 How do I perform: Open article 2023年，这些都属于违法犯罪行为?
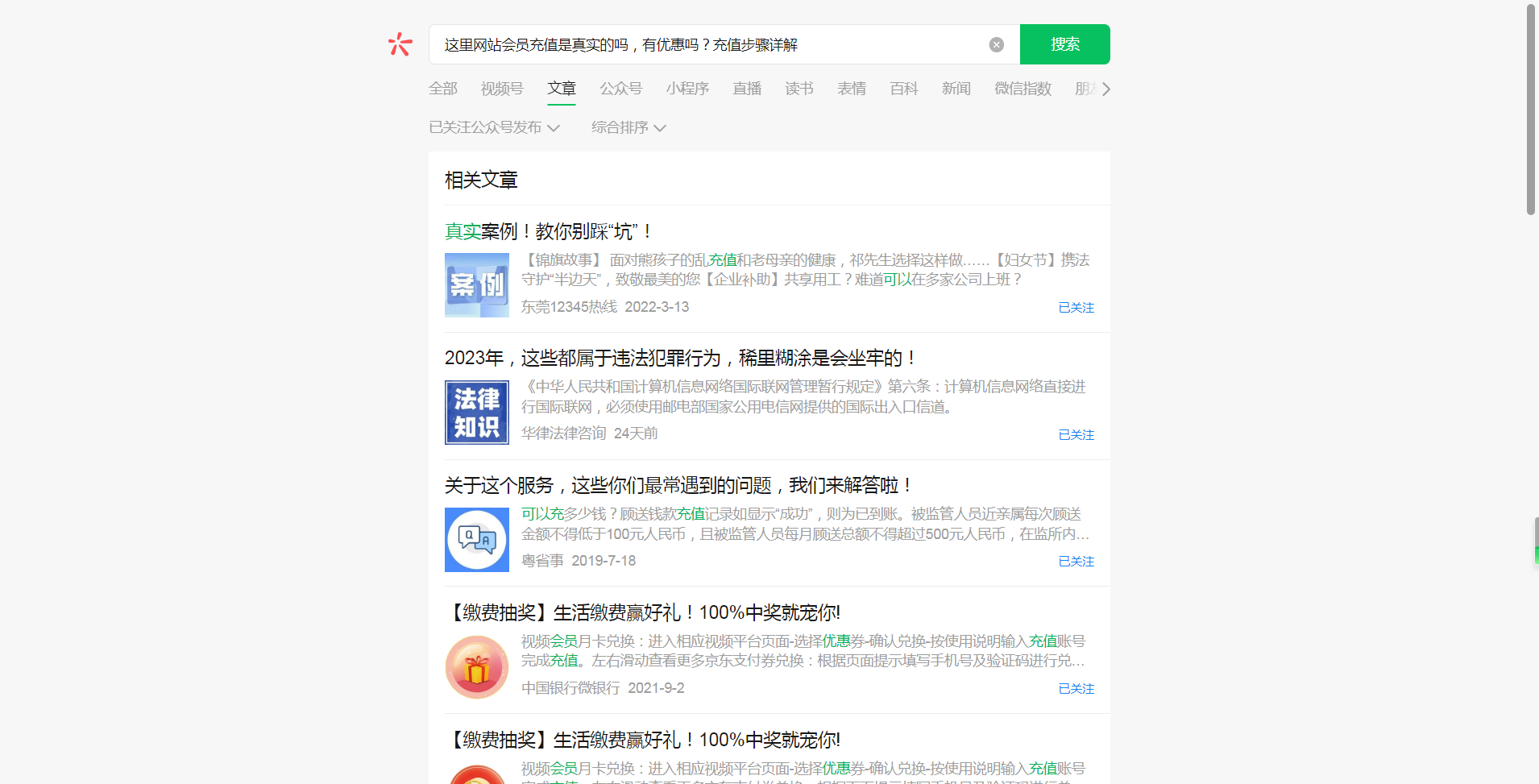pyautogui.click(x=680, y=359)
